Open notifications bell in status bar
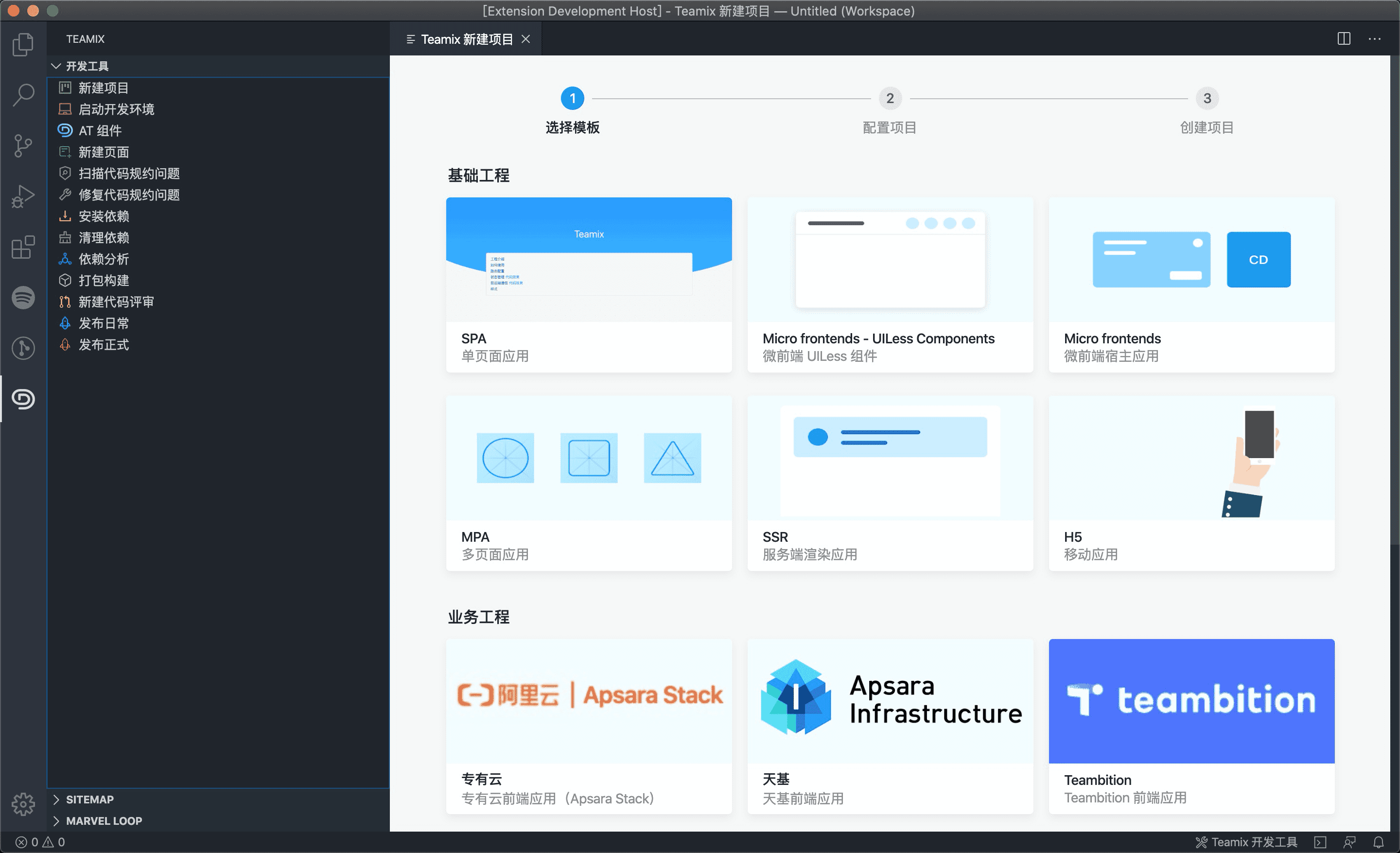Viewport: 1400px width, 853px height. [1379, 842]
